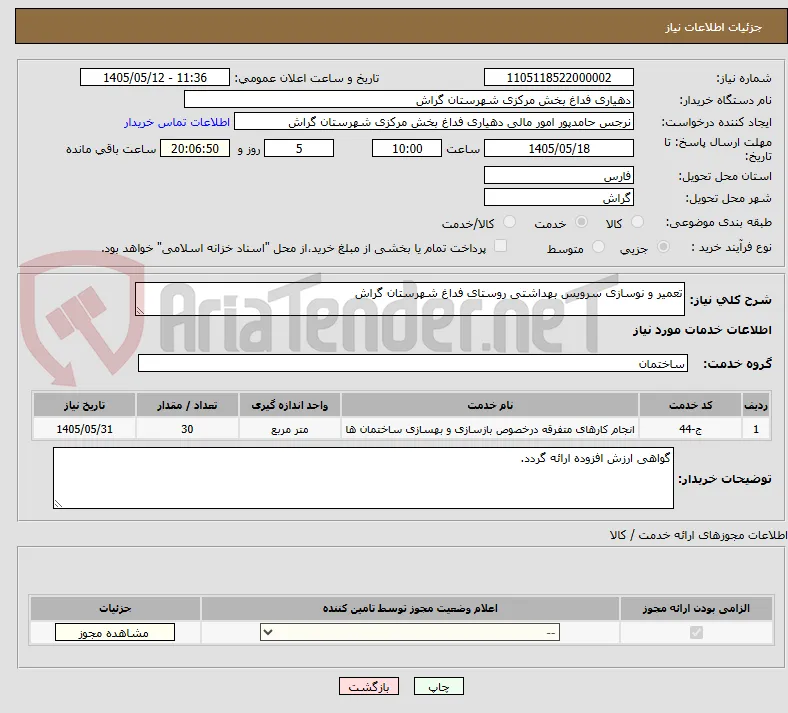Click the days remaining field showing 5

coord(299,149)
